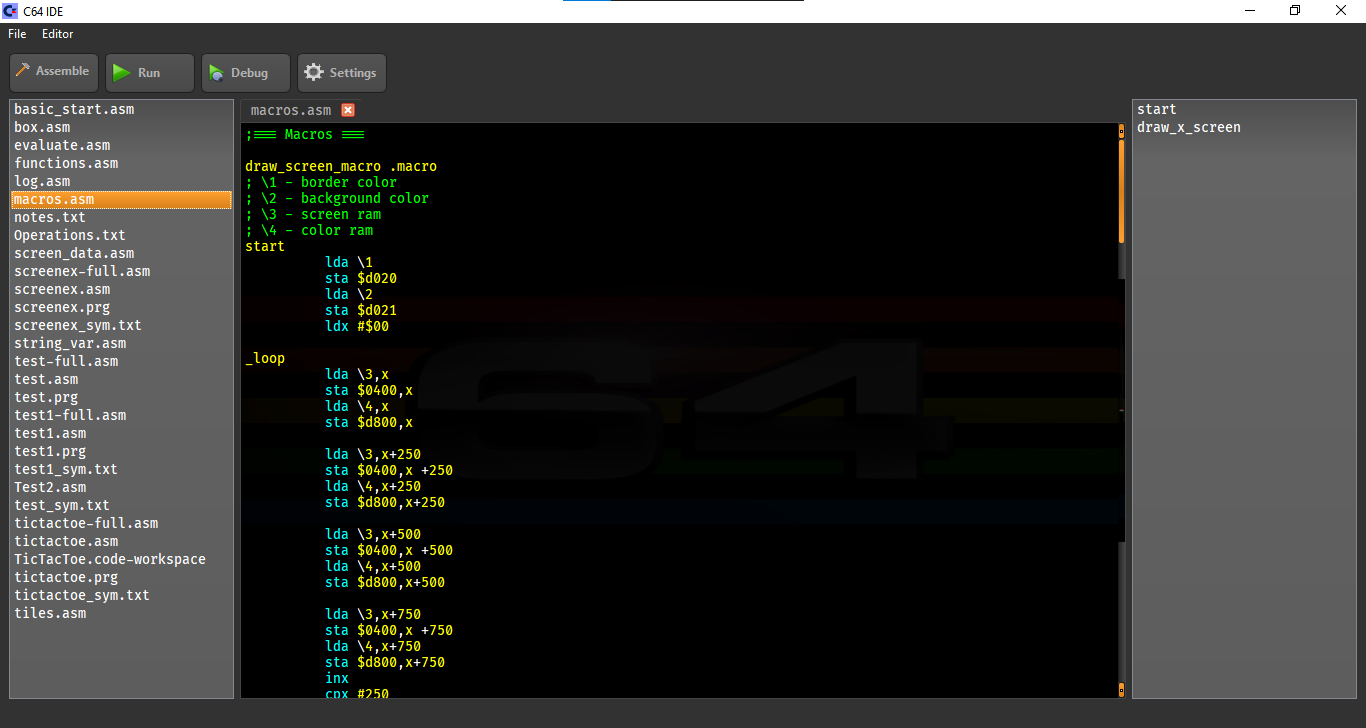This screenshot has height=728, width=1366.
Task: Select tictactoe.asm in the file list
Action: pyautogui.click(x=66, y=541)
